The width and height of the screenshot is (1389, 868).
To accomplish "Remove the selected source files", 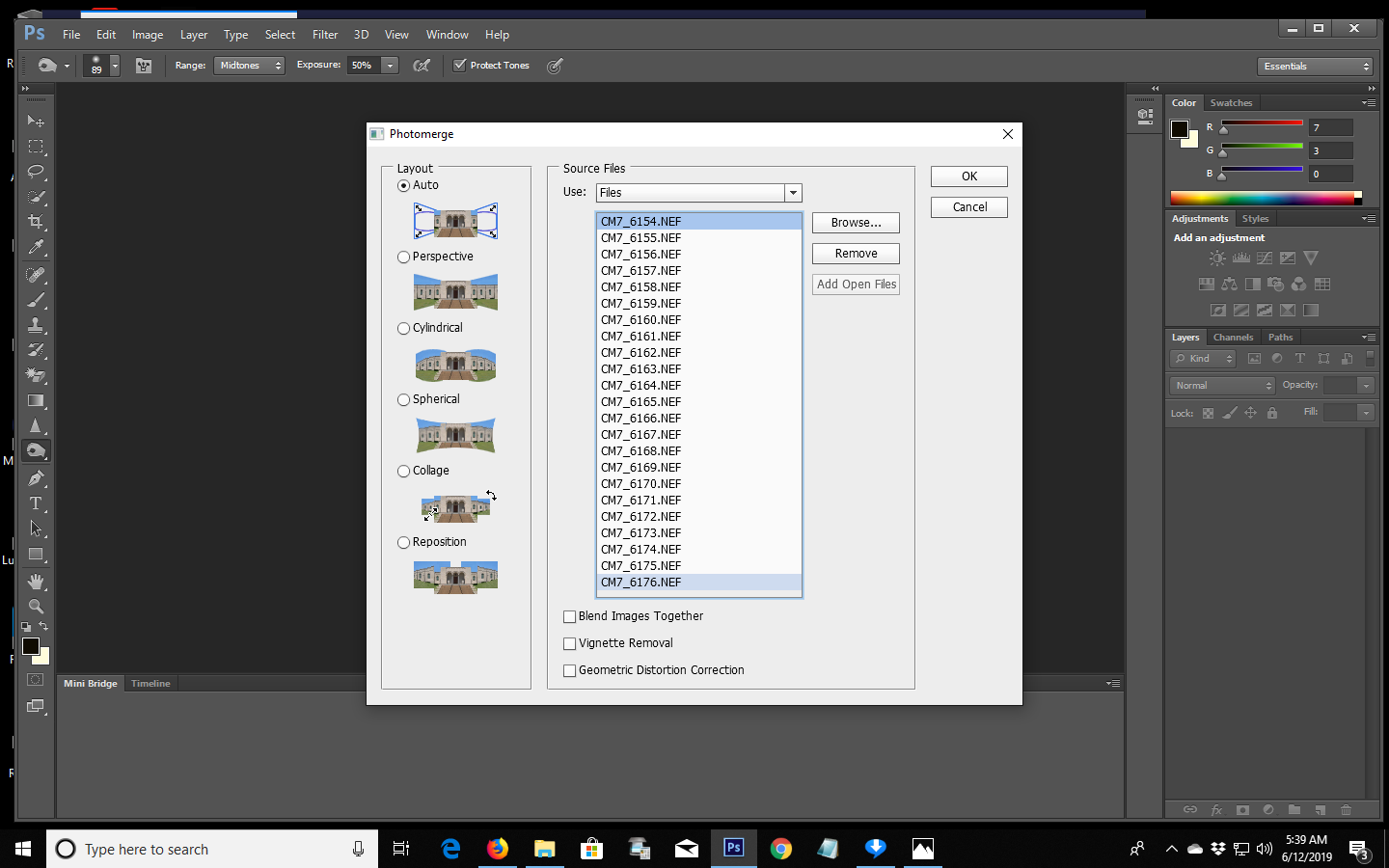I will [x=855, y=253].
